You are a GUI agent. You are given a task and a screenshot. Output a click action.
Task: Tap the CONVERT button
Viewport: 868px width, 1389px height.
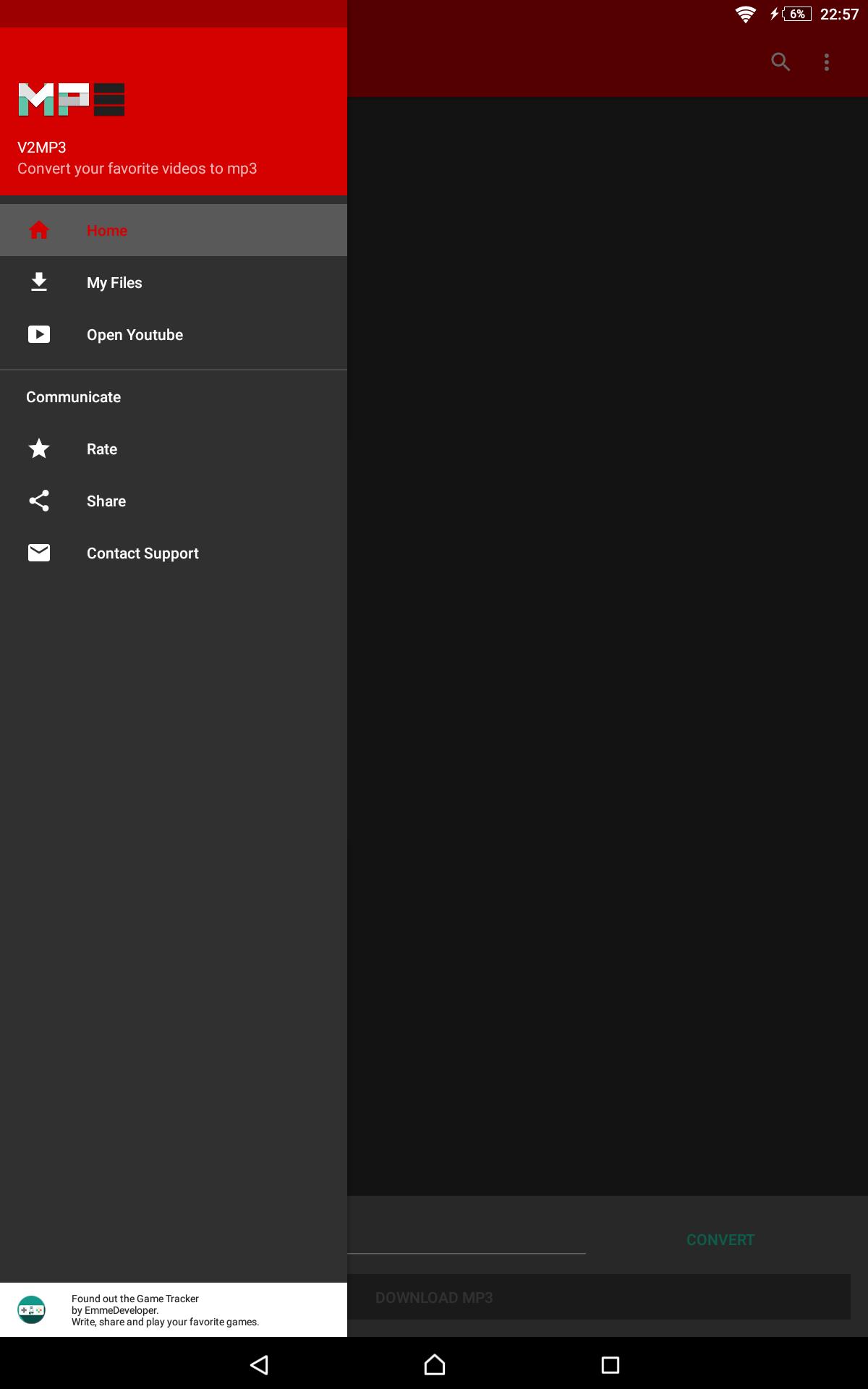[720, 1240]
